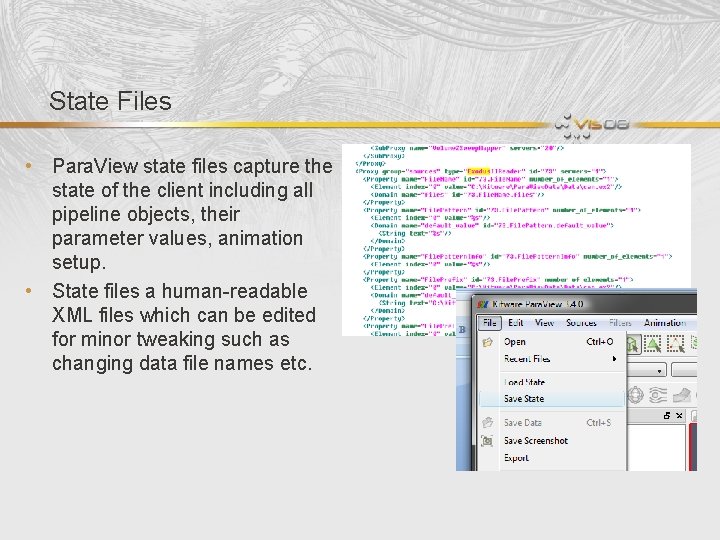Click the camera icon beside Save Screenshot
The width and height of the screenshot is (720, 540).
(x=487, y=441)
